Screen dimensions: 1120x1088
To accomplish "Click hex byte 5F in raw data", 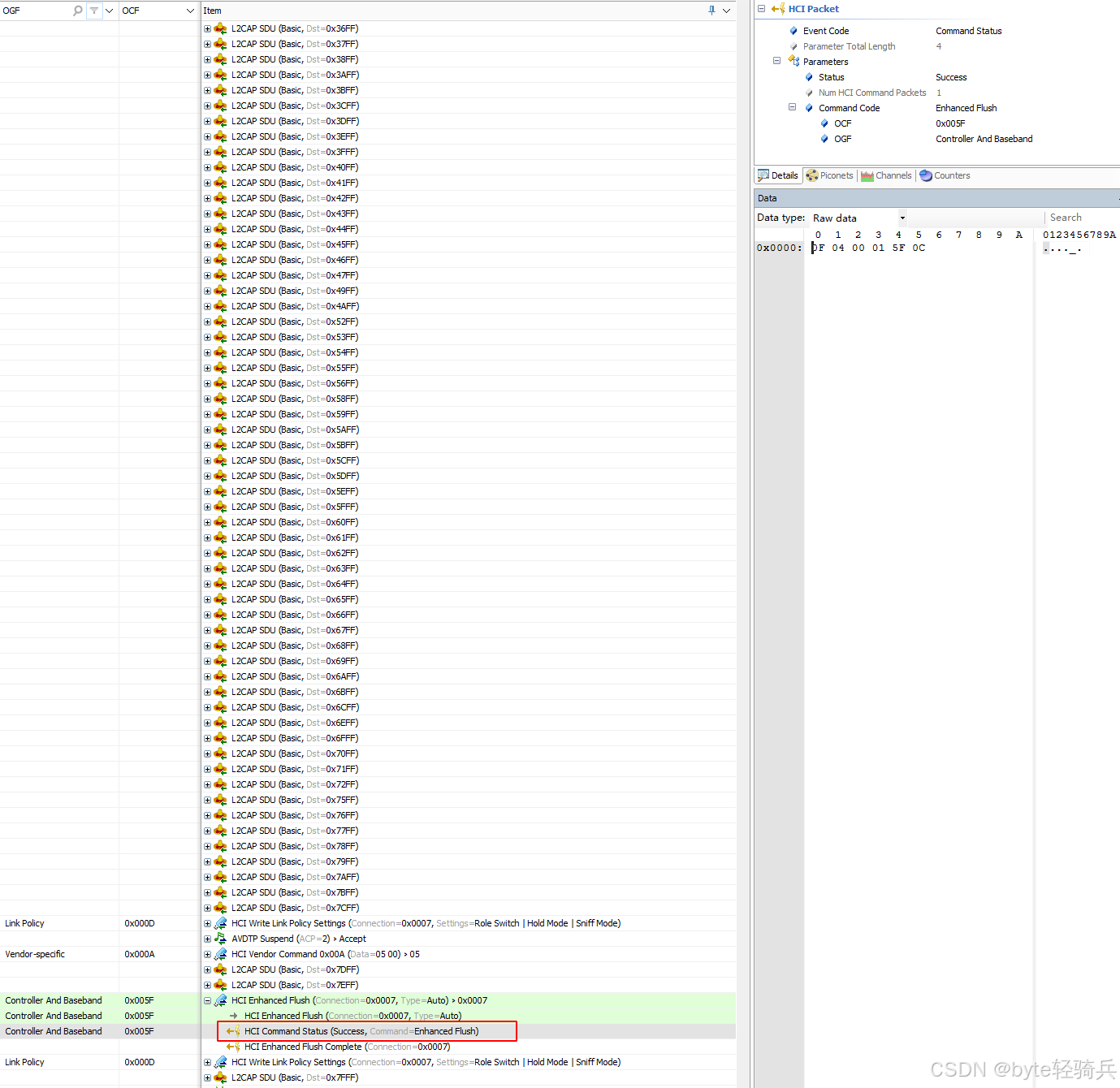I will click(x=898, y=248).
